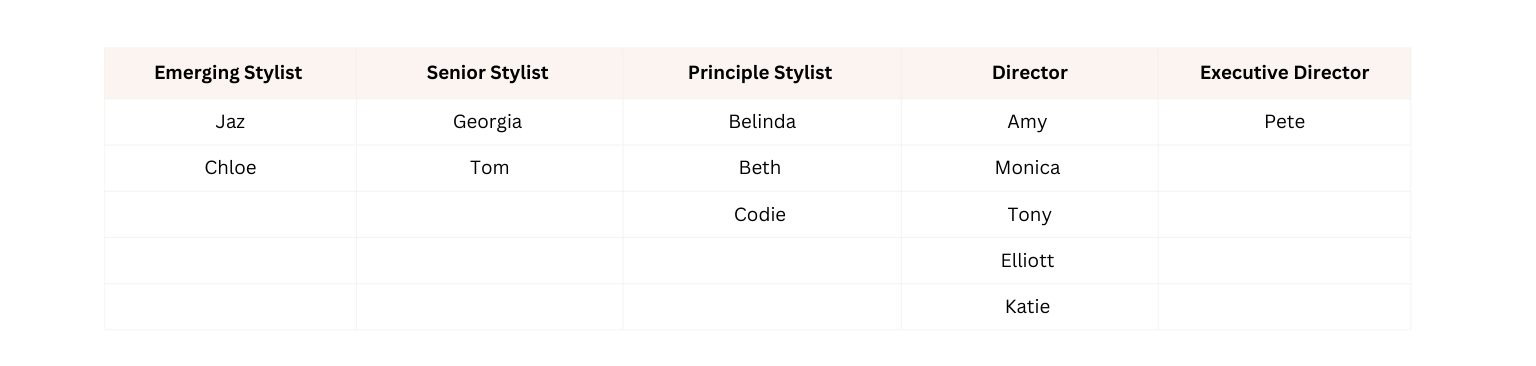Click the empty cell below Chloe
The height and width of the screenshot is (366, 1536).
pyautogui.click(x=230, y=214)
